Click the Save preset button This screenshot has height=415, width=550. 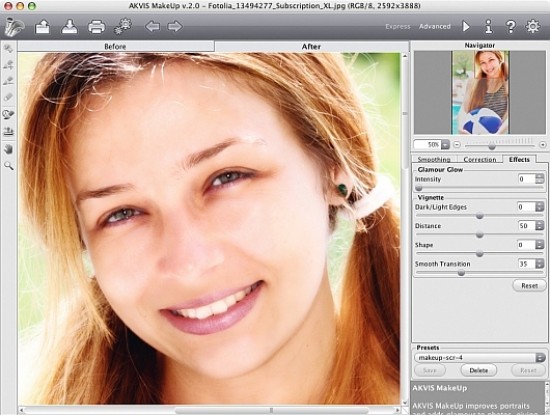(x=430, y=370)
